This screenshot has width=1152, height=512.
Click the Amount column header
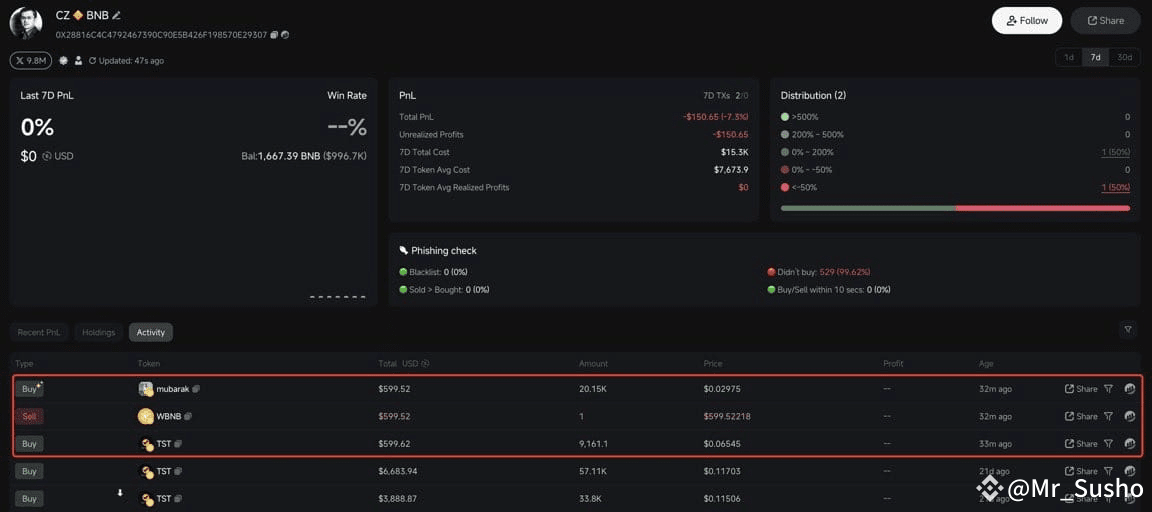tap(593, 364)
